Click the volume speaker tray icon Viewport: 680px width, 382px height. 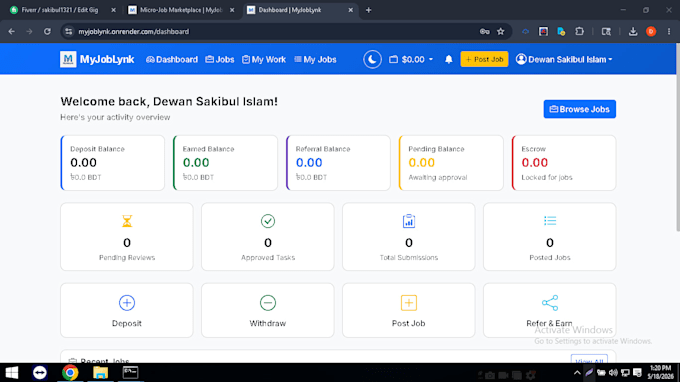pos(613,373)
